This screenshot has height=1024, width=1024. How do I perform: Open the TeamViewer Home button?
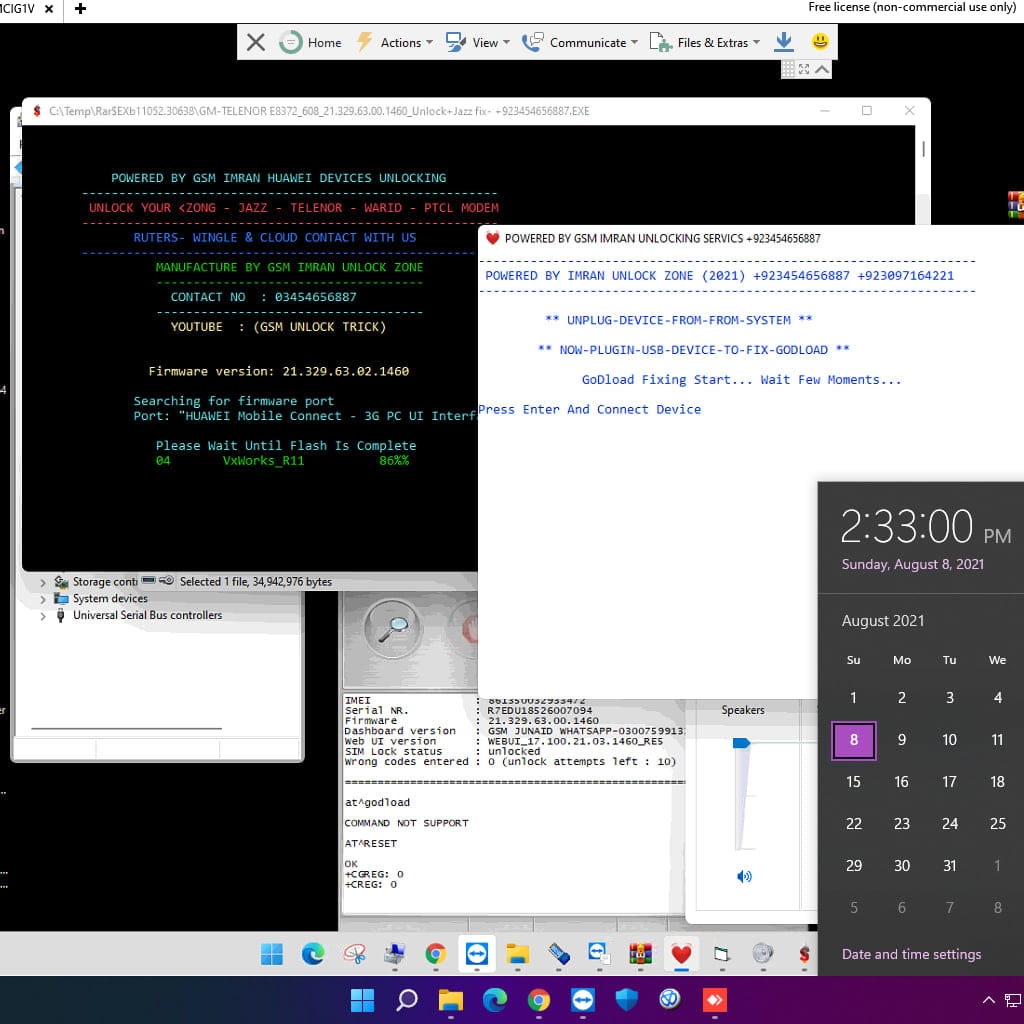(x=310, y=42)
